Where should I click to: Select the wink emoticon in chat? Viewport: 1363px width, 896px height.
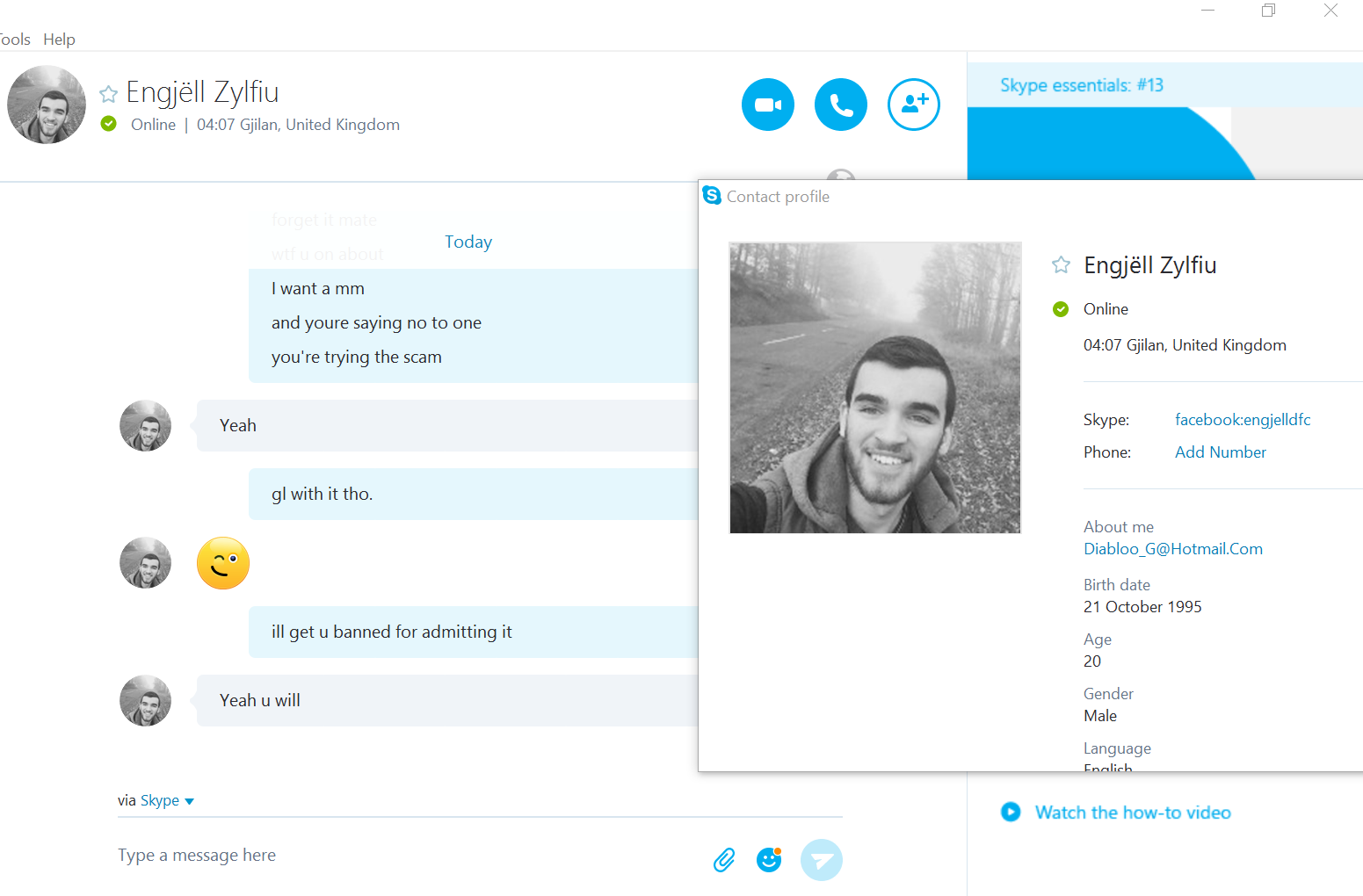coord(223,563)
